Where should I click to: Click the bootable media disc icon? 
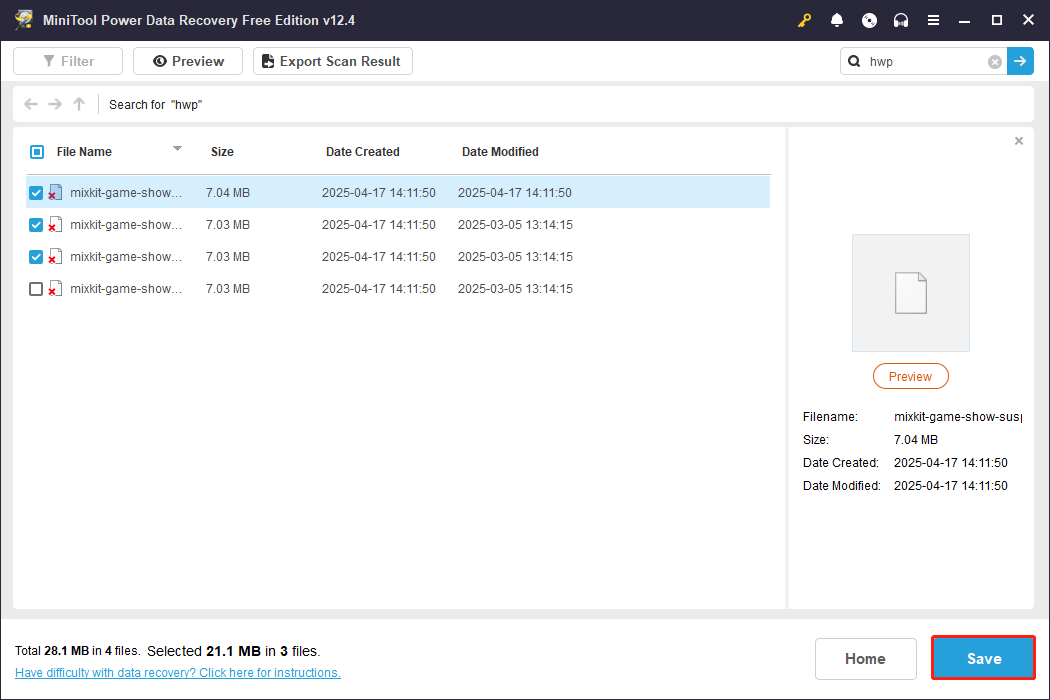click(x=869, y=20)
